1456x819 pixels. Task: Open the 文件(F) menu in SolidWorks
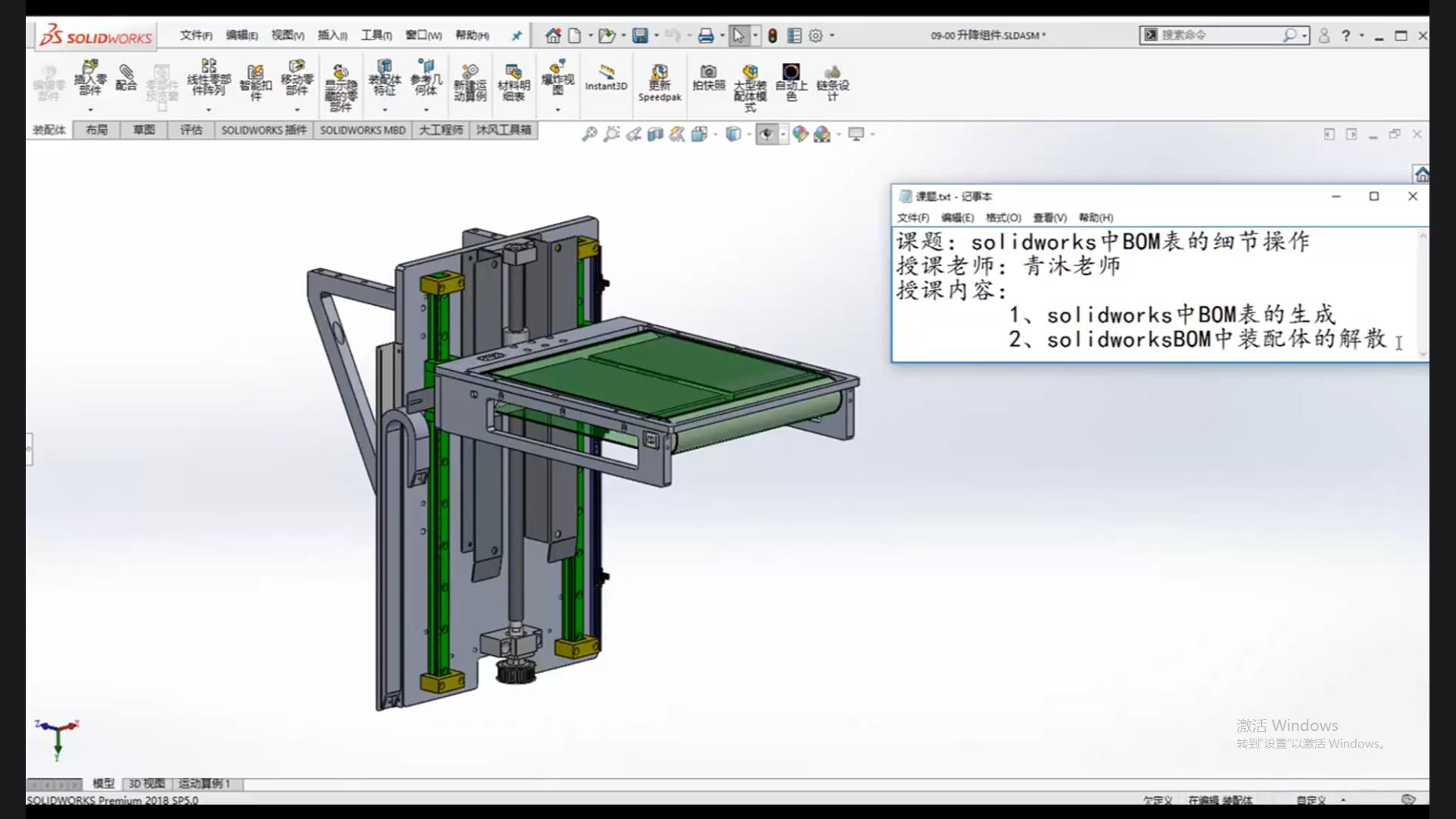(x=196, y=35)
